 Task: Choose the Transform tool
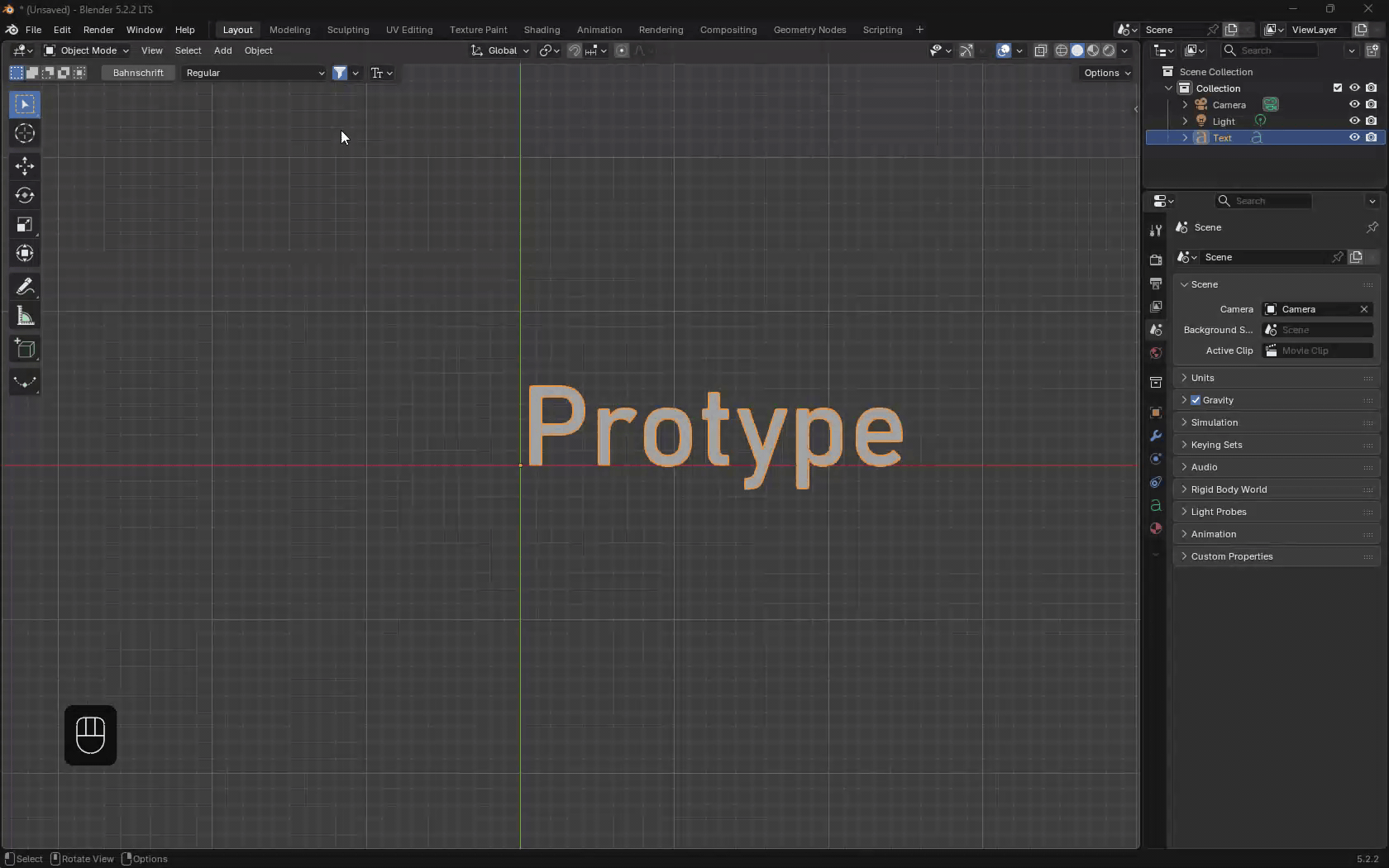(25, 254)
